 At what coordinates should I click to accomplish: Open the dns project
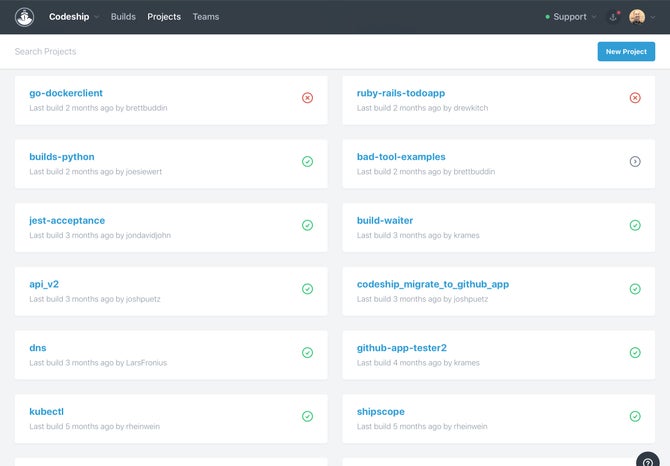[x=38, y=348]
